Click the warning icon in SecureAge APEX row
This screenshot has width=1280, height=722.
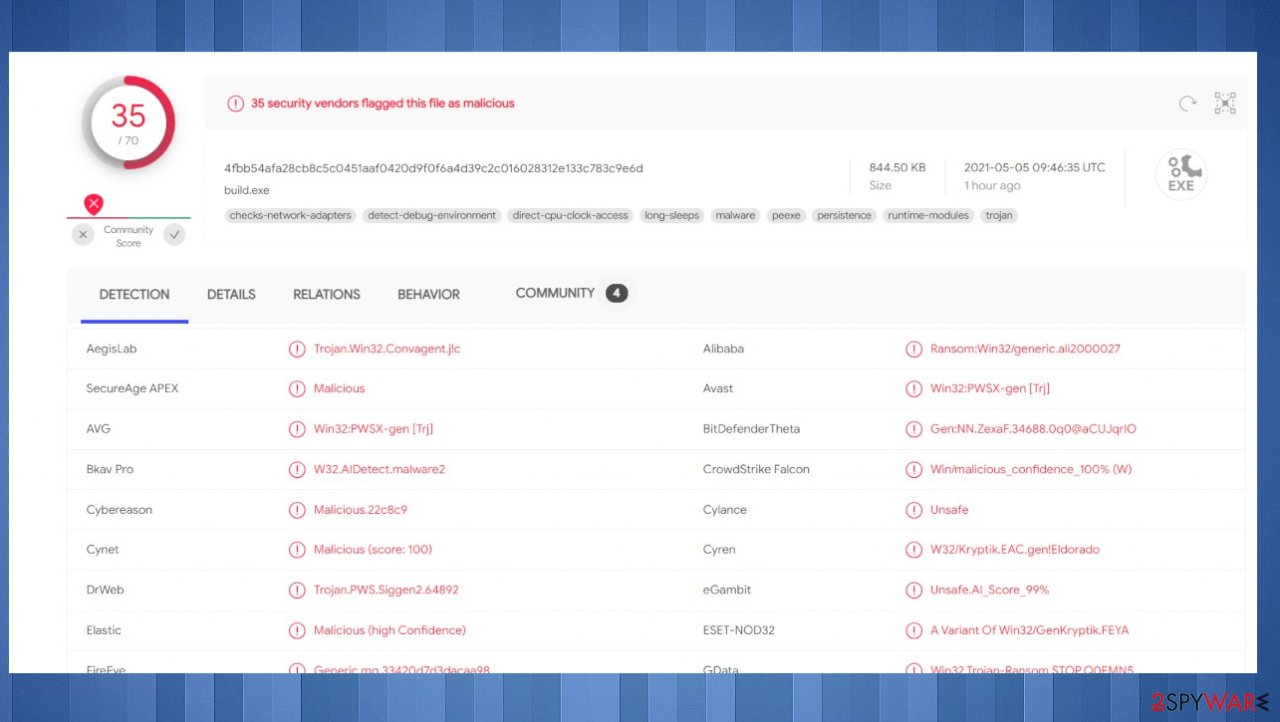coord(297,389)
